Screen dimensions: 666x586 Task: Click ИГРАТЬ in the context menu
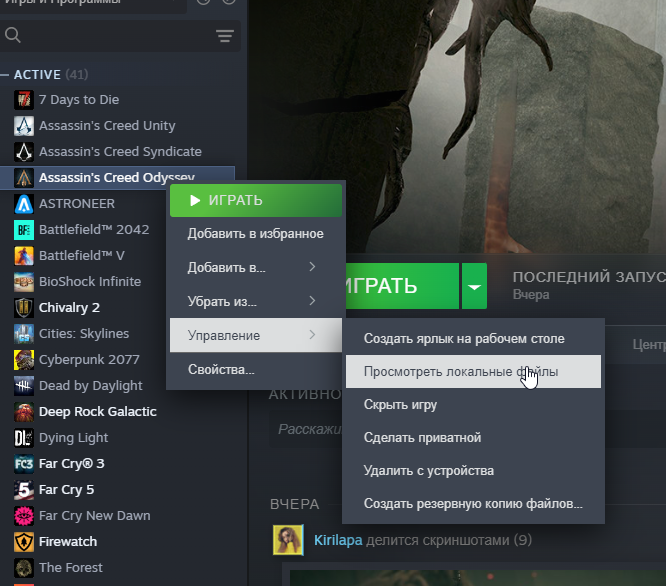pos(256,200)
